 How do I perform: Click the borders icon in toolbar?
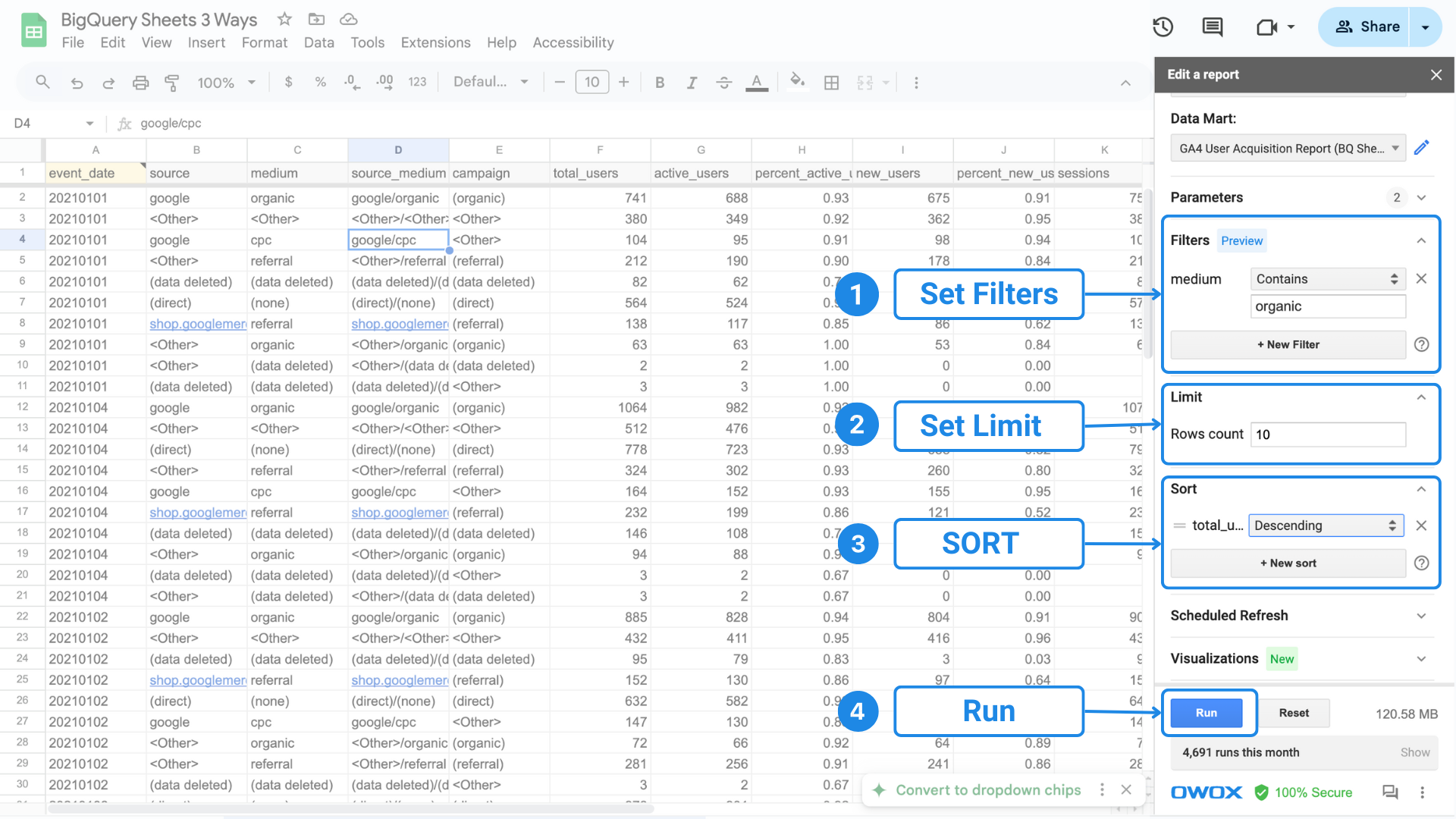click(832, 81)
